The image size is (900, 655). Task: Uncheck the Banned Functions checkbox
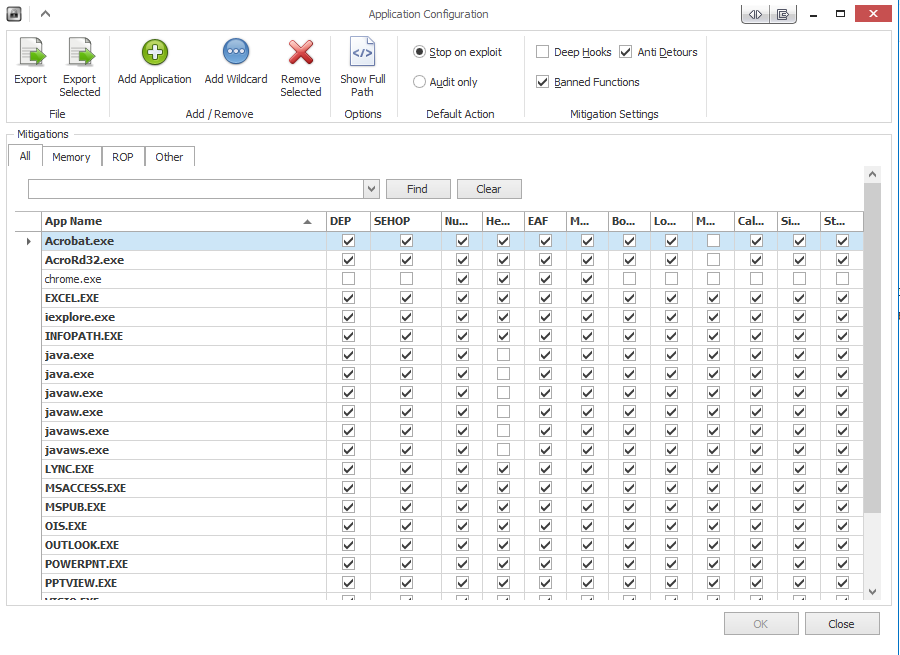tap(543, 82)
